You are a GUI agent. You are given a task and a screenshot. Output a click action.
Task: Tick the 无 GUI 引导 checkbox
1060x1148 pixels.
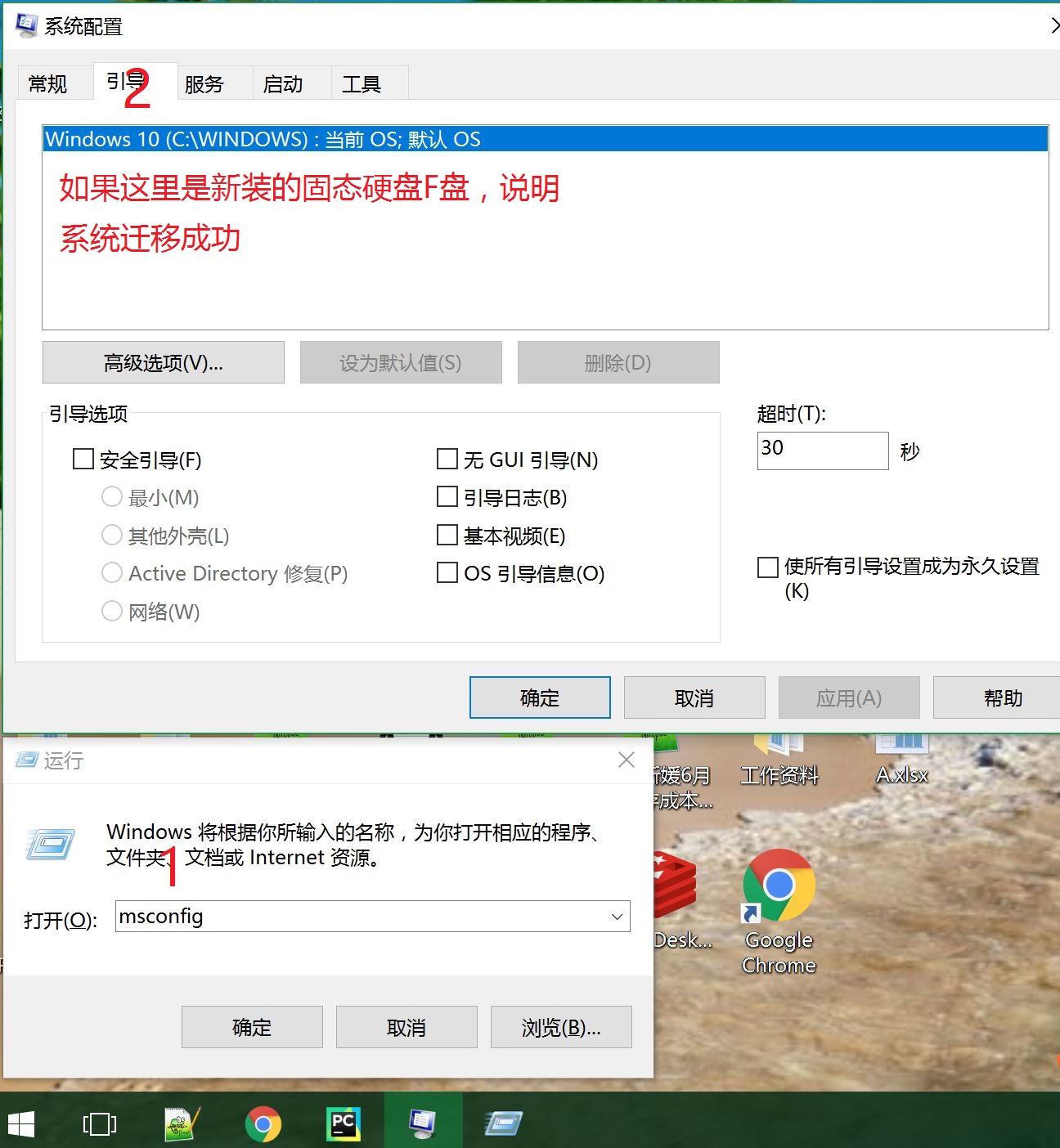coord(447,459)
